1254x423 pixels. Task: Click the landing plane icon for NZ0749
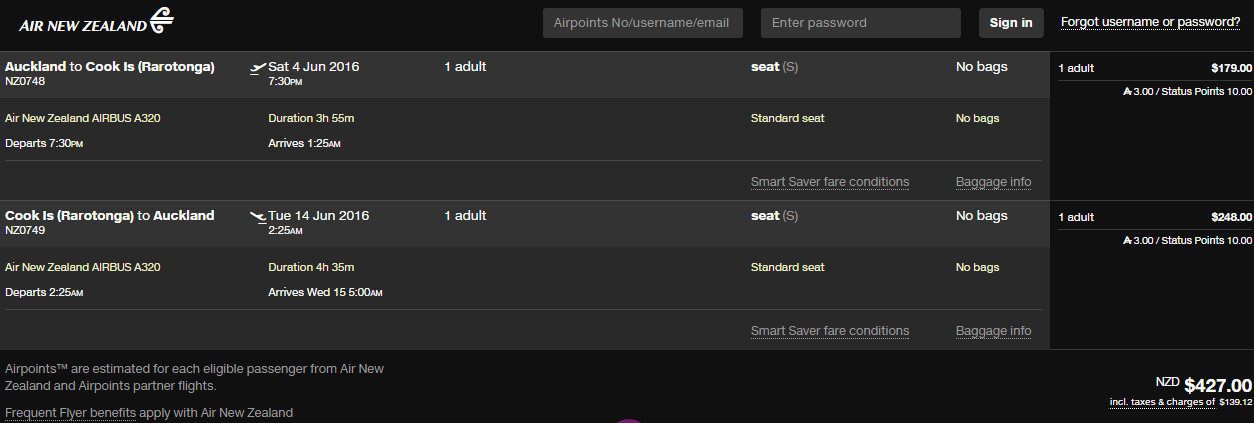click(x=258, y=217)
